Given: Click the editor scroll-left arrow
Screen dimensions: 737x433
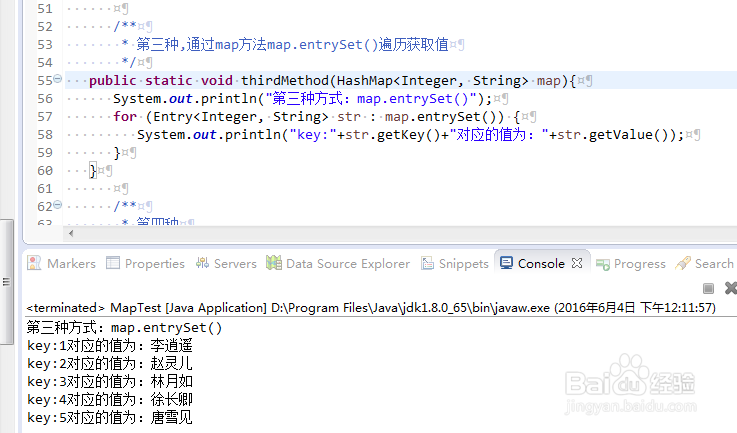Looking at the screenshot, I should pyautogui.click(x=69, y=234).
